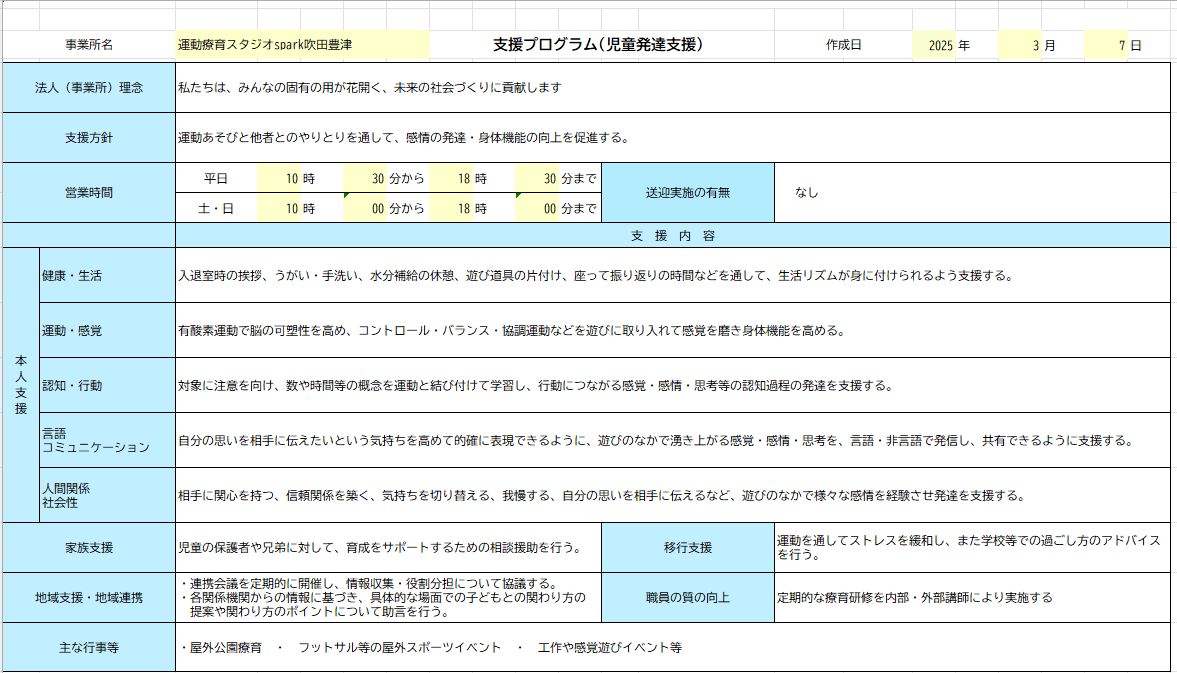
Task: Select the 支援方針 description text cell
Action: (672, 137)
